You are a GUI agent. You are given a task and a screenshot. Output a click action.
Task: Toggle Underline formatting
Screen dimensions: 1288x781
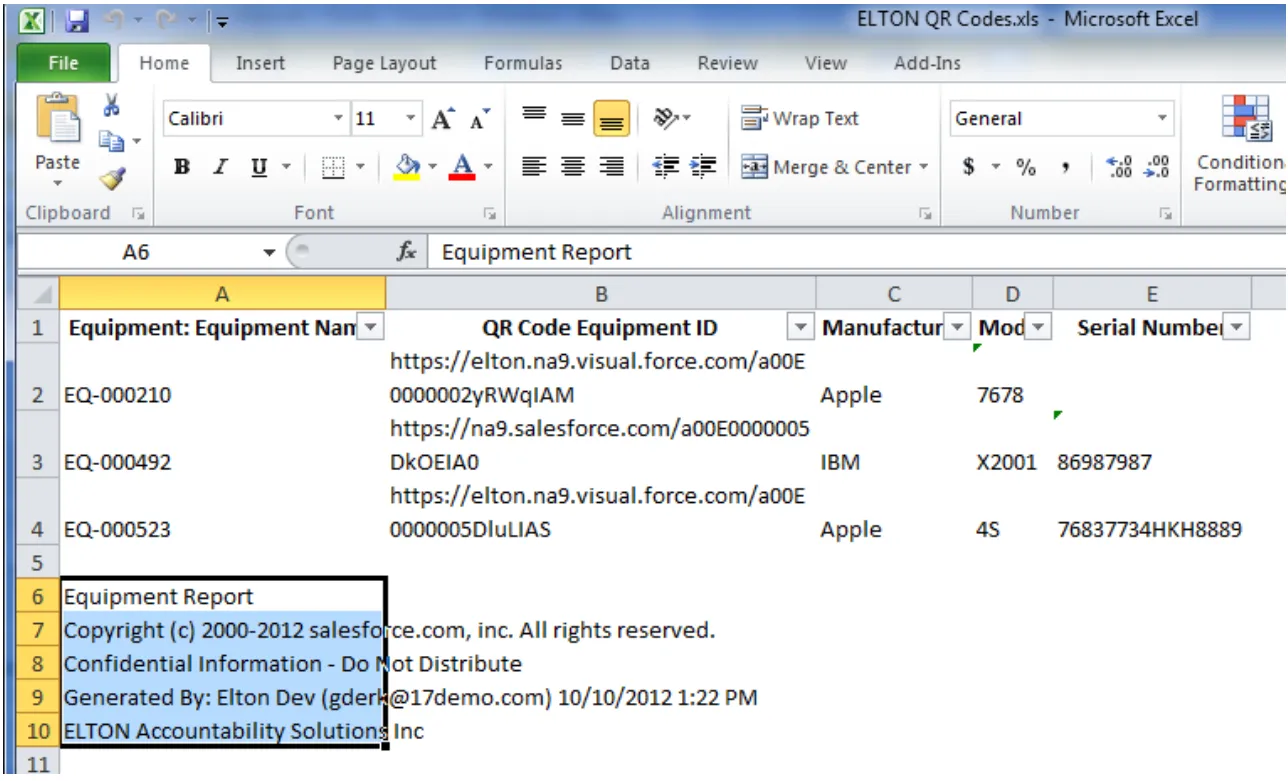[259, 167]
